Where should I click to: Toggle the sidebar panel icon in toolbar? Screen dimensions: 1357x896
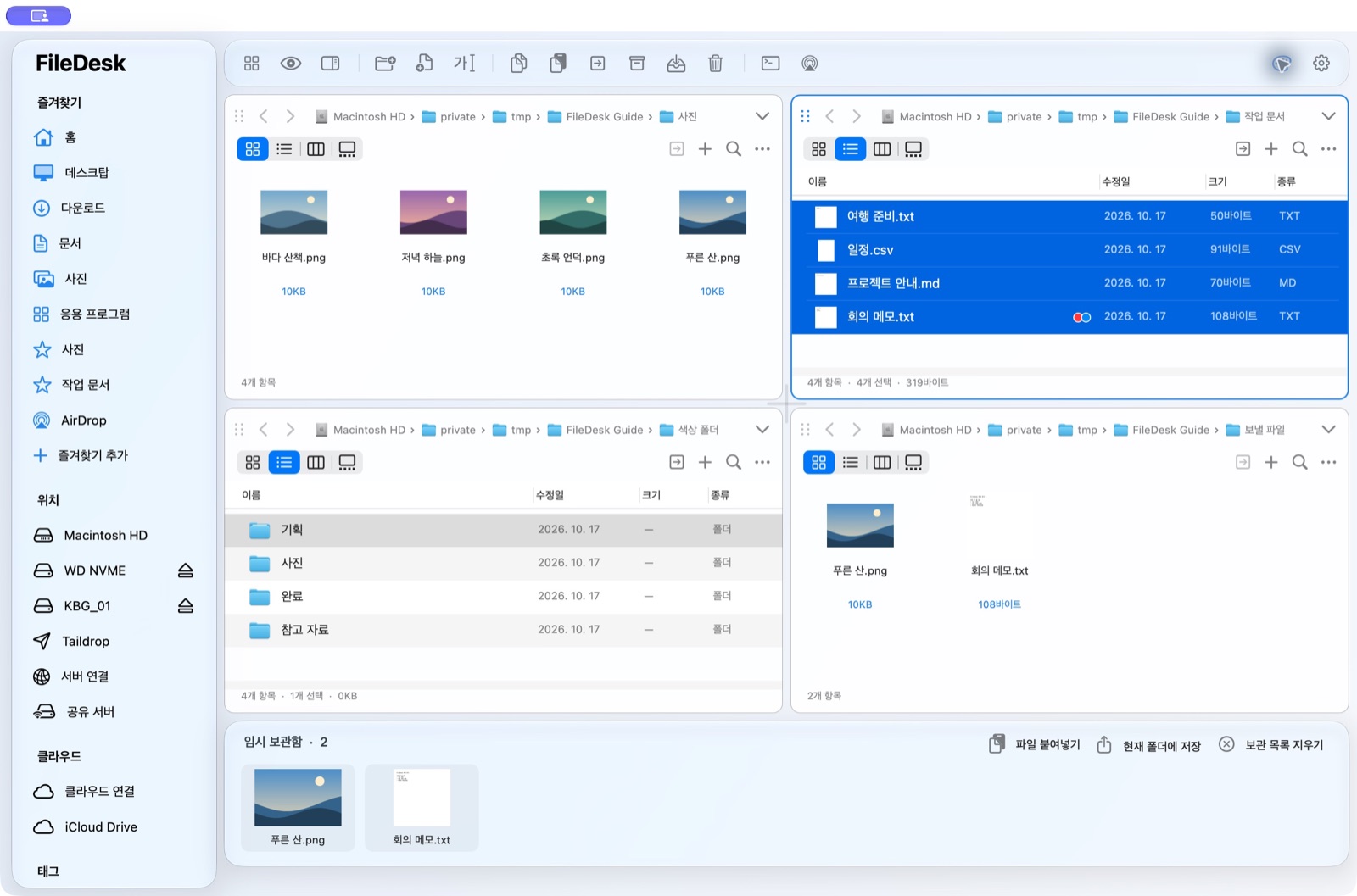331,64
